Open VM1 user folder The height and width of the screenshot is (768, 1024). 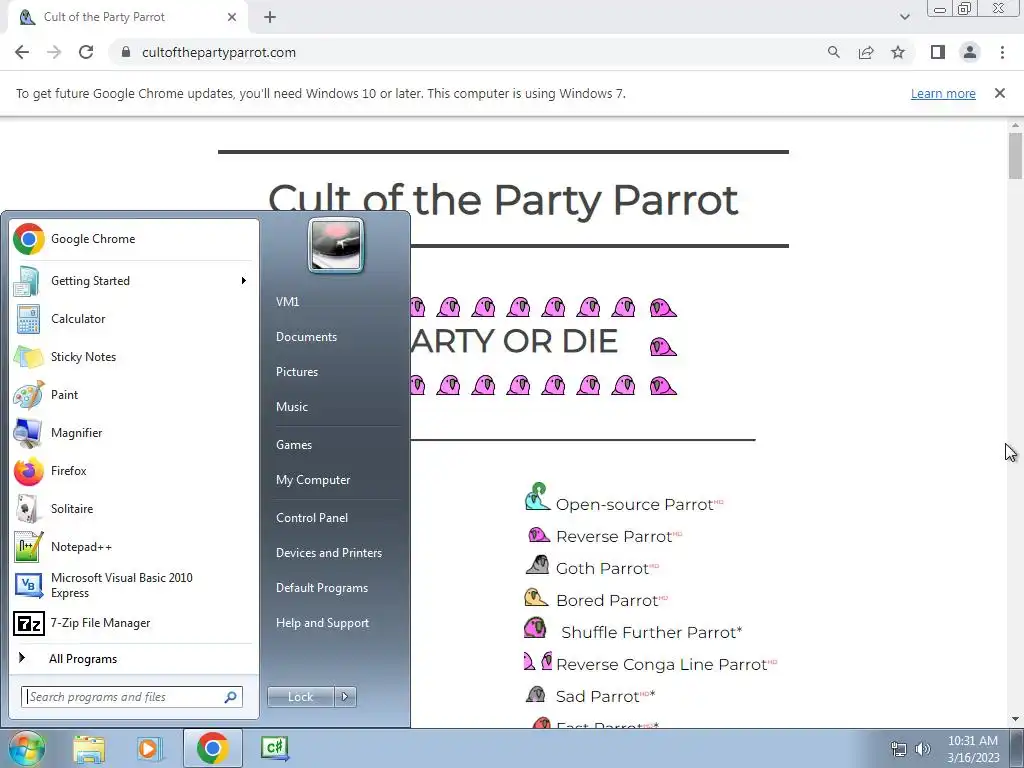click(336, 302)
